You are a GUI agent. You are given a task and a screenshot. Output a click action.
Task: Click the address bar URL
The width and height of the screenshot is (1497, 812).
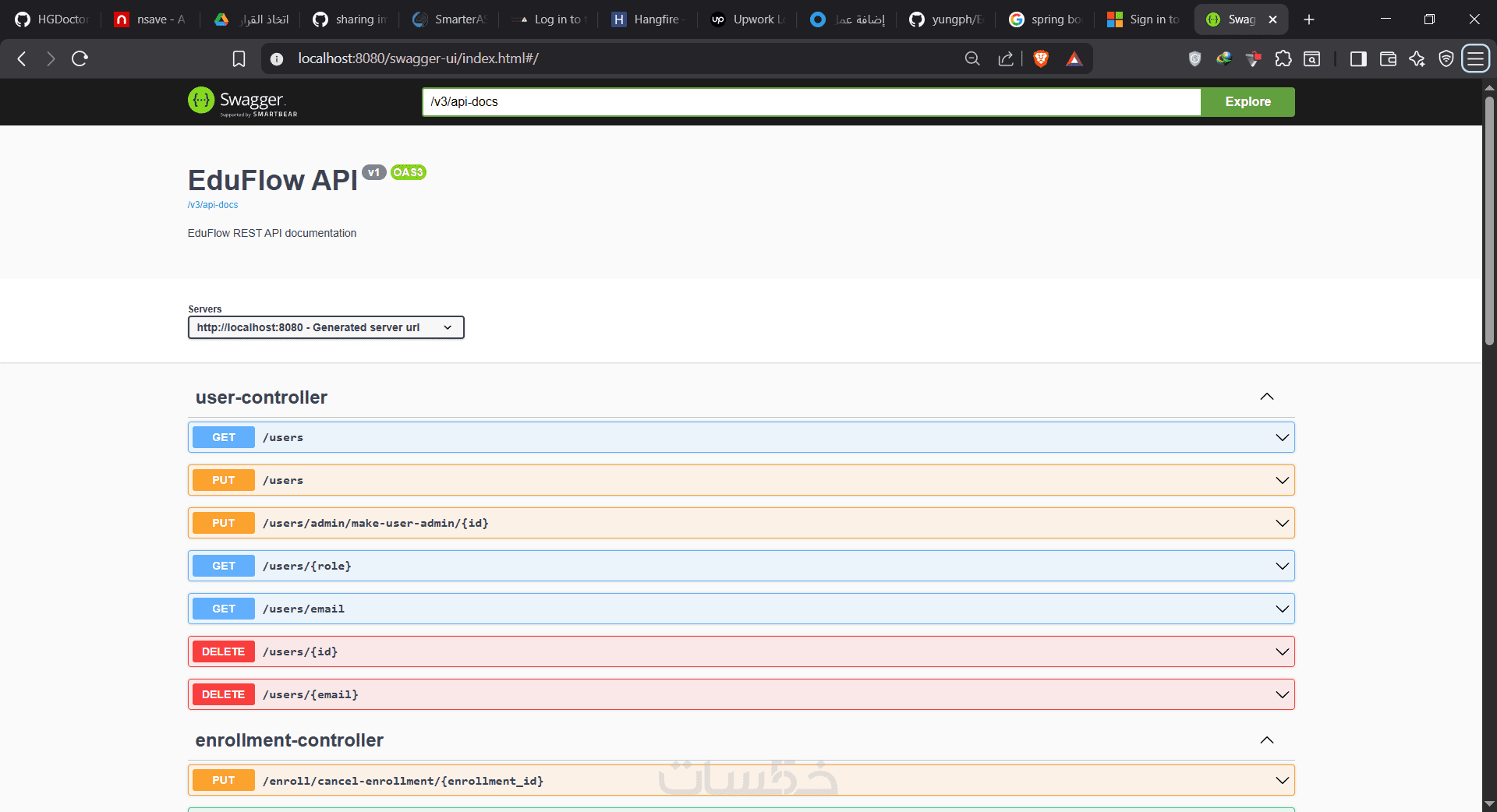(x=418, y=58)
